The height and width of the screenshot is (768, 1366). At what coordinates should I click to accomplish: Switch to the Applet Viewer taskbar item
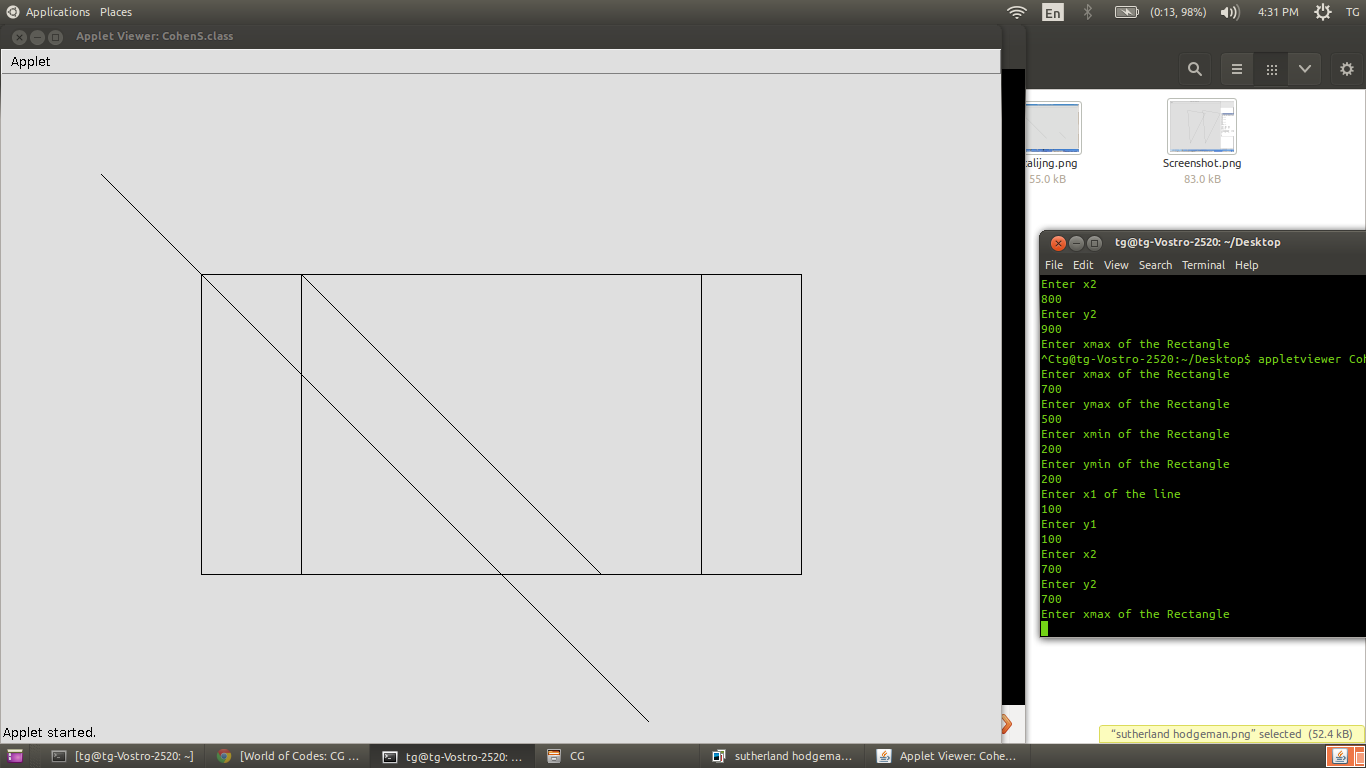click(948, 757)
